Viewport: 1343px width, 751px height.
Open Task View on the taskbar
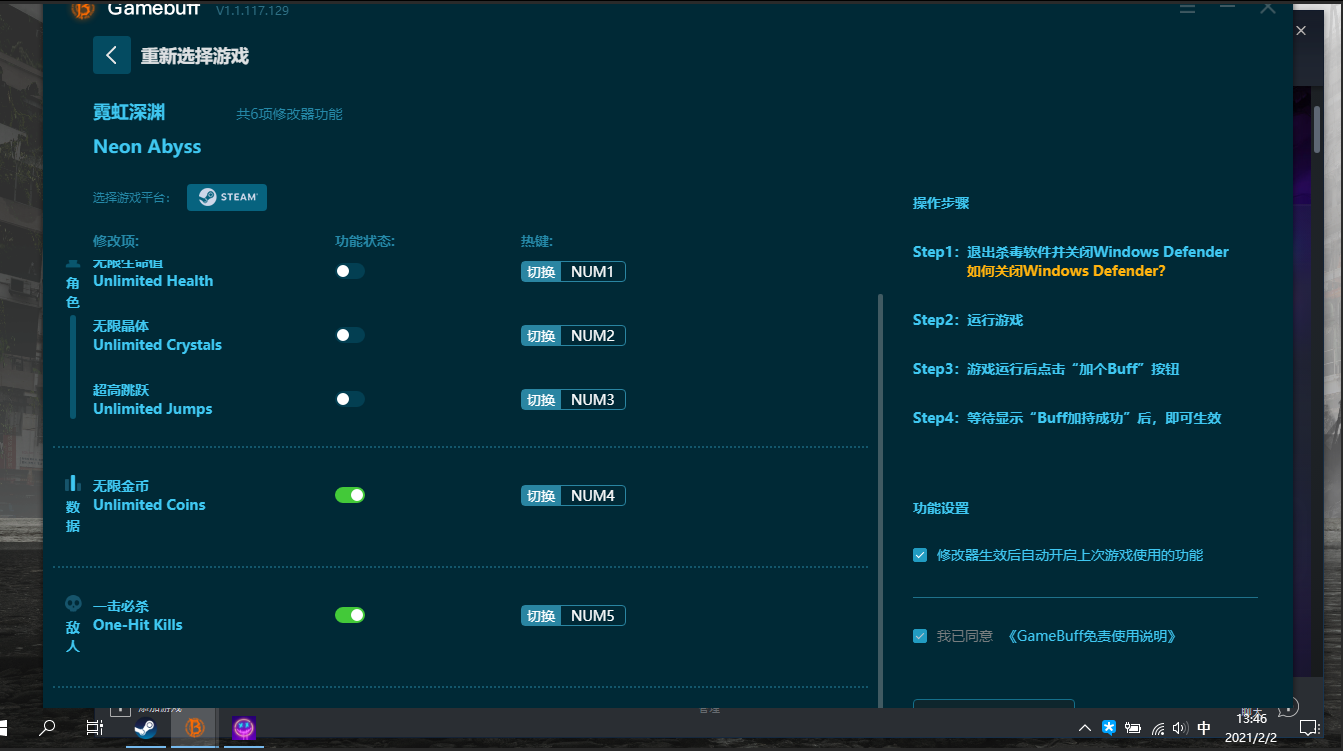94,728
